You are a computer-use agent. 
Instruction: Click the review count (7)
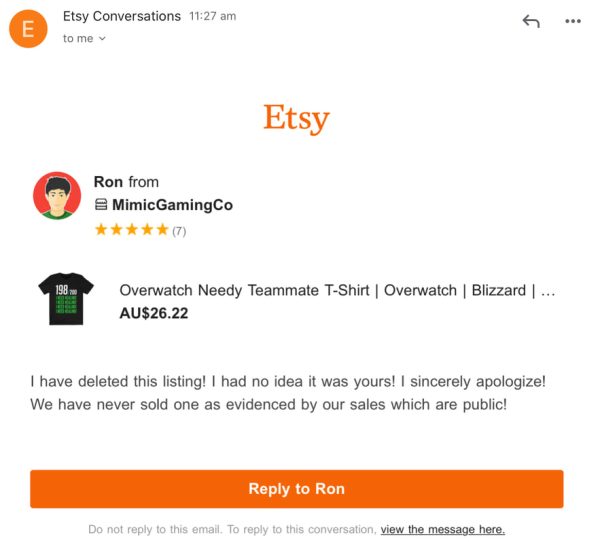pos(179,231)
